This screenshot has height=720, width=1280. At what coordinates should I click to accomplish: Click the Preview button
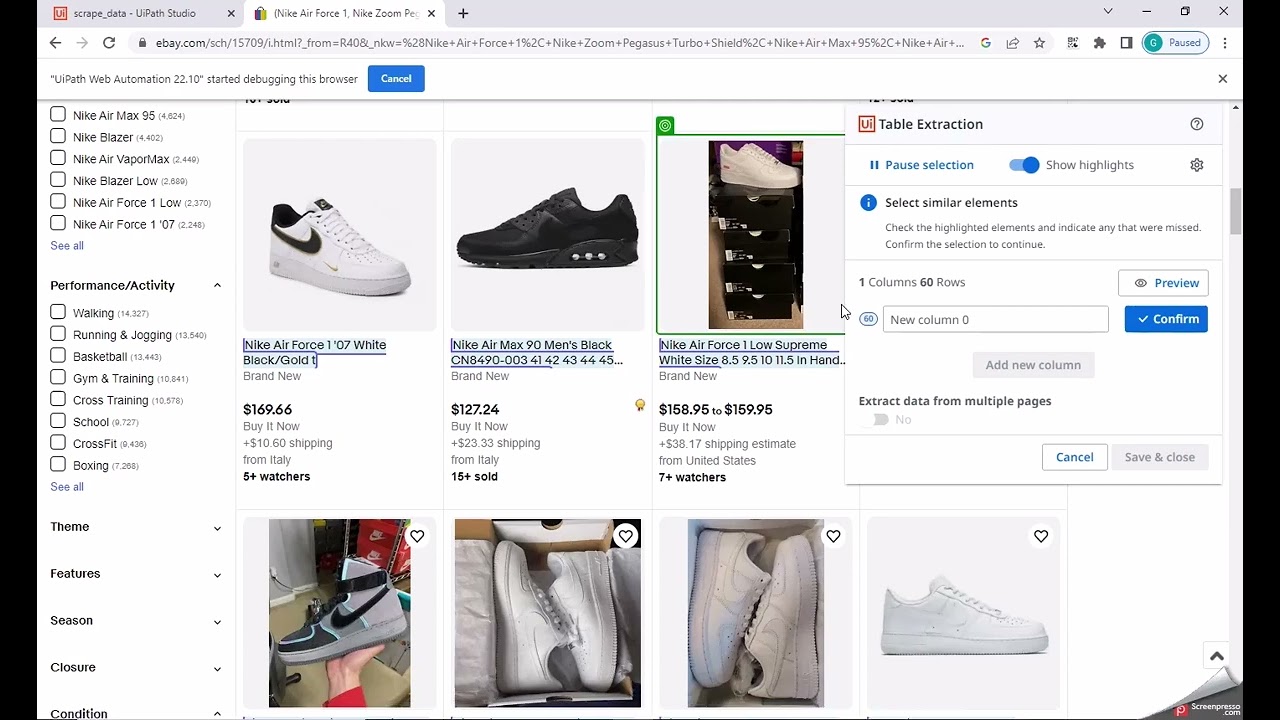[1163, 283]
